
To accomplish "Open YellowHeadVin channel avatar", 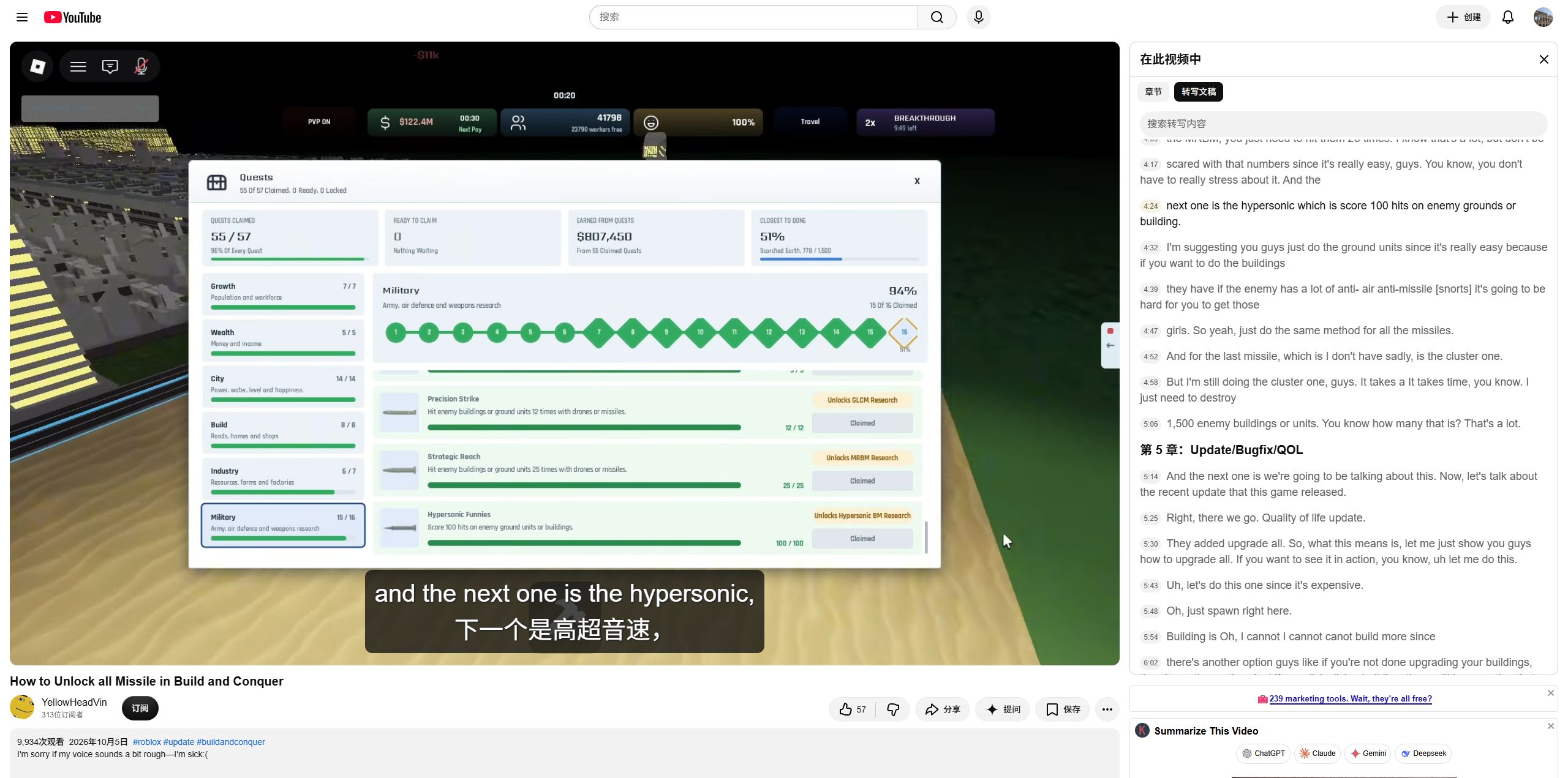I will coord(22,707).
